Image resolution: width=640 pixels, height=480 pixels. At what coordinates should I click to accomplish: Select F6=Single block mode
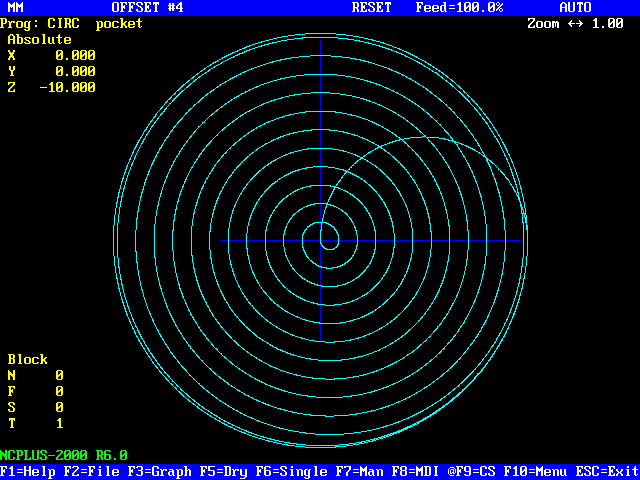click(291, 472)
